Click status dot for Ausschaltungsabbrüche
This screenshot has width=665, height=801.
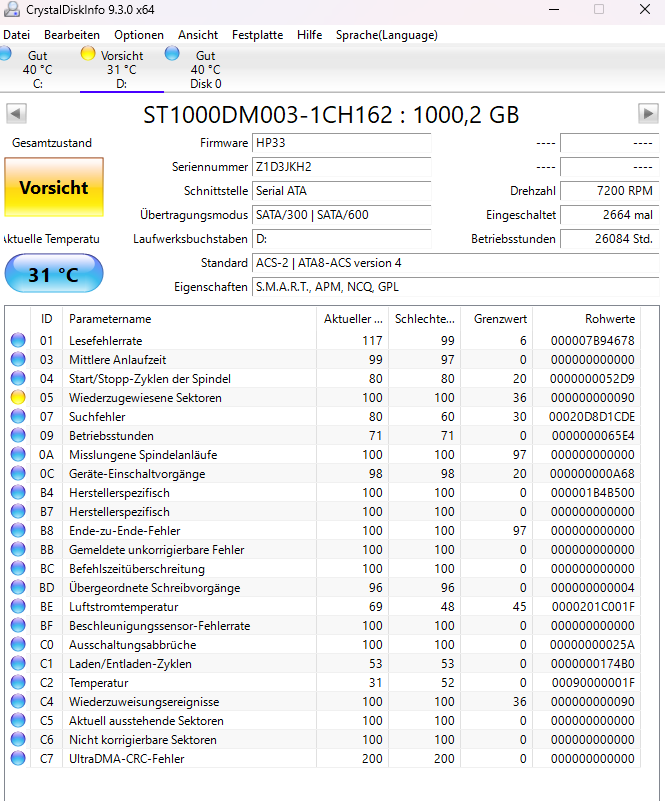tap(18, 644)
